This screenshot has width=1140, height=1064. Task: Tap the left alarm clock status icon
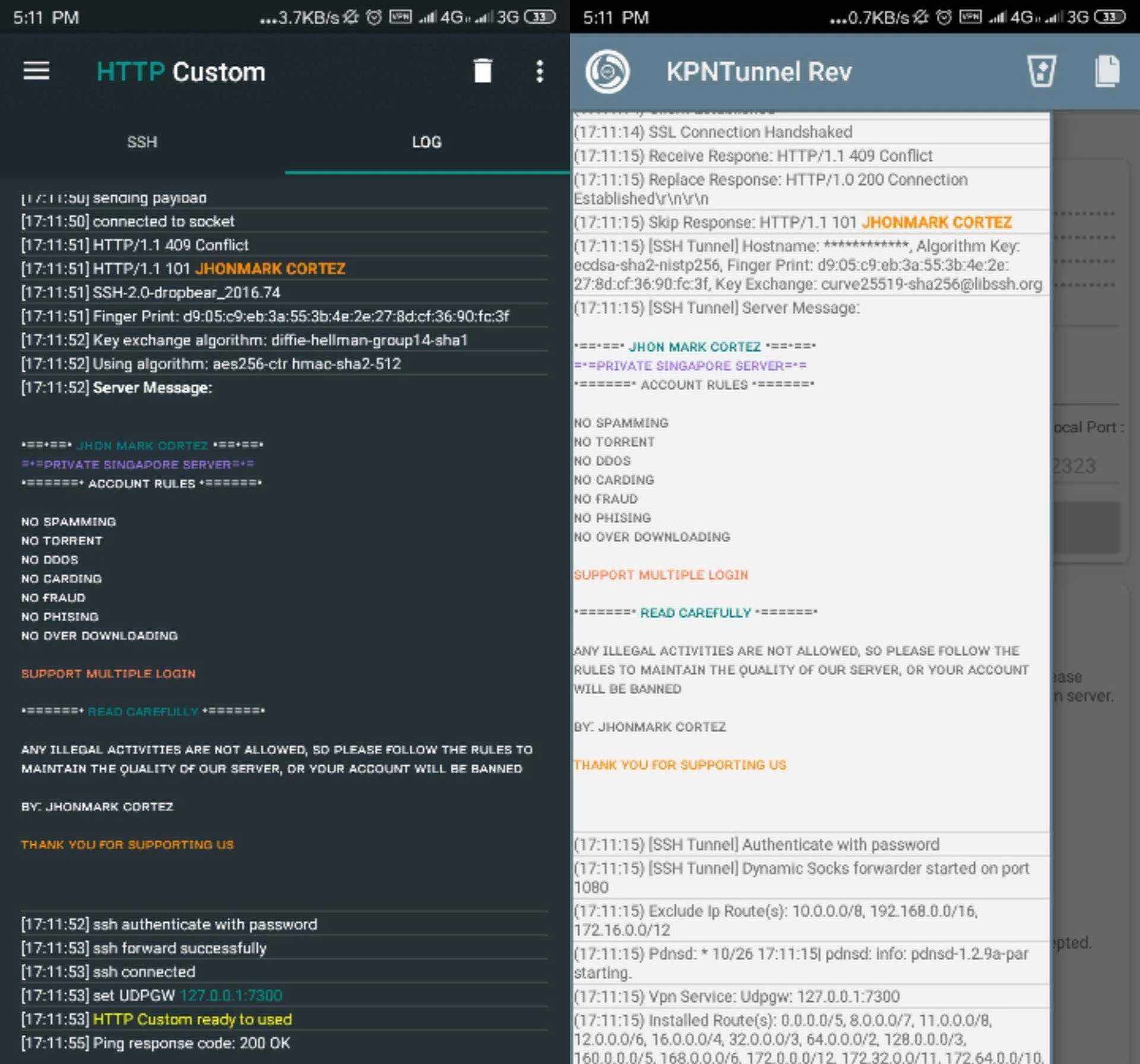(x=373, y=17)
